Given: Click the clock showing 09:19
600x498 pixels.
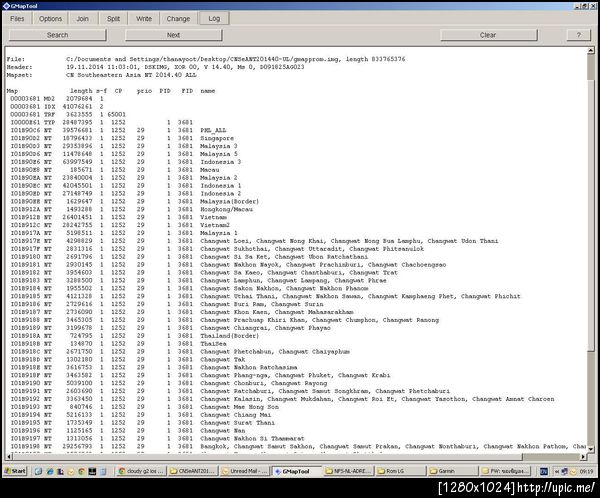Looking at the screenshot, I should coord(586,471).
